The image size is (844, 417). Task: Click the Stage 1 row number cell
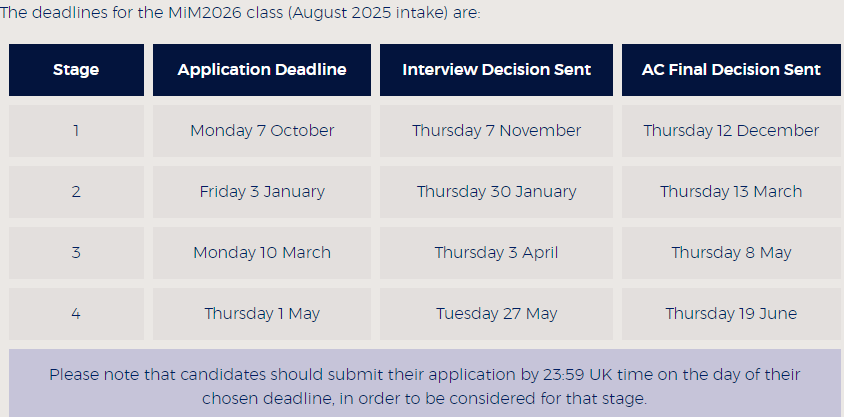[x=76, y=131]
